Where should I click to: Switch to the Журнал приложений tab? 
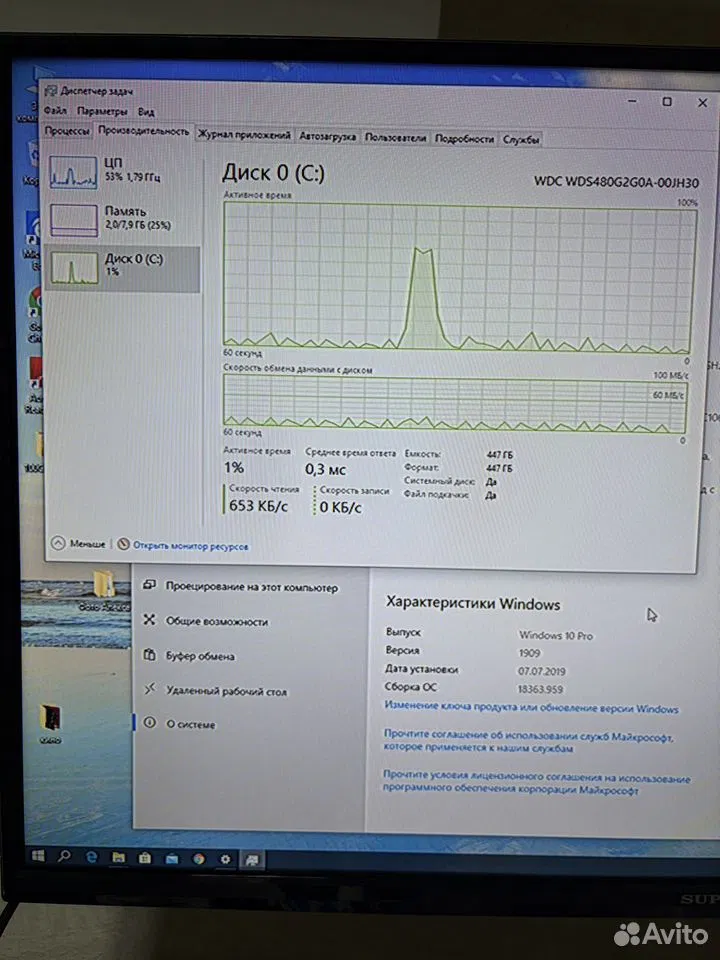pyautogui.click(x=244, y=135)
